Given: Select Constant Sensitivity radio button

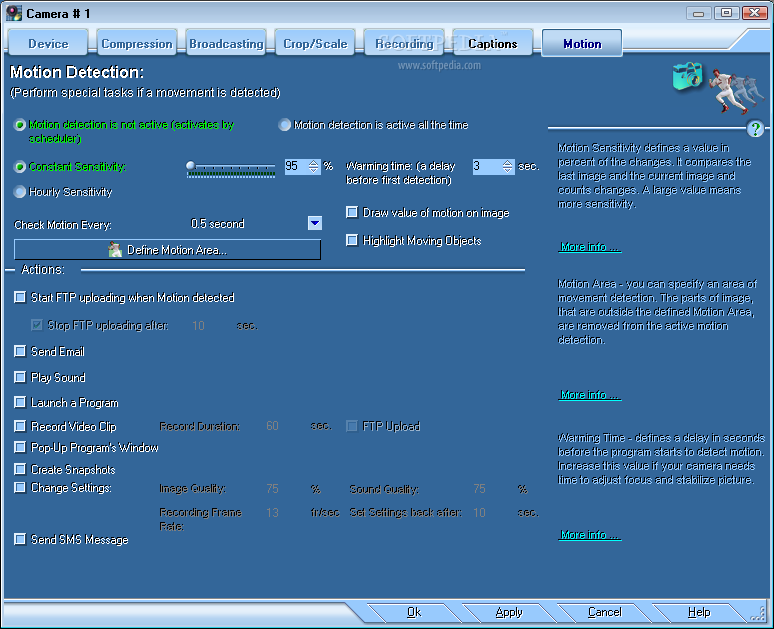Looking at the screenshot, I should tap(20, 167).
